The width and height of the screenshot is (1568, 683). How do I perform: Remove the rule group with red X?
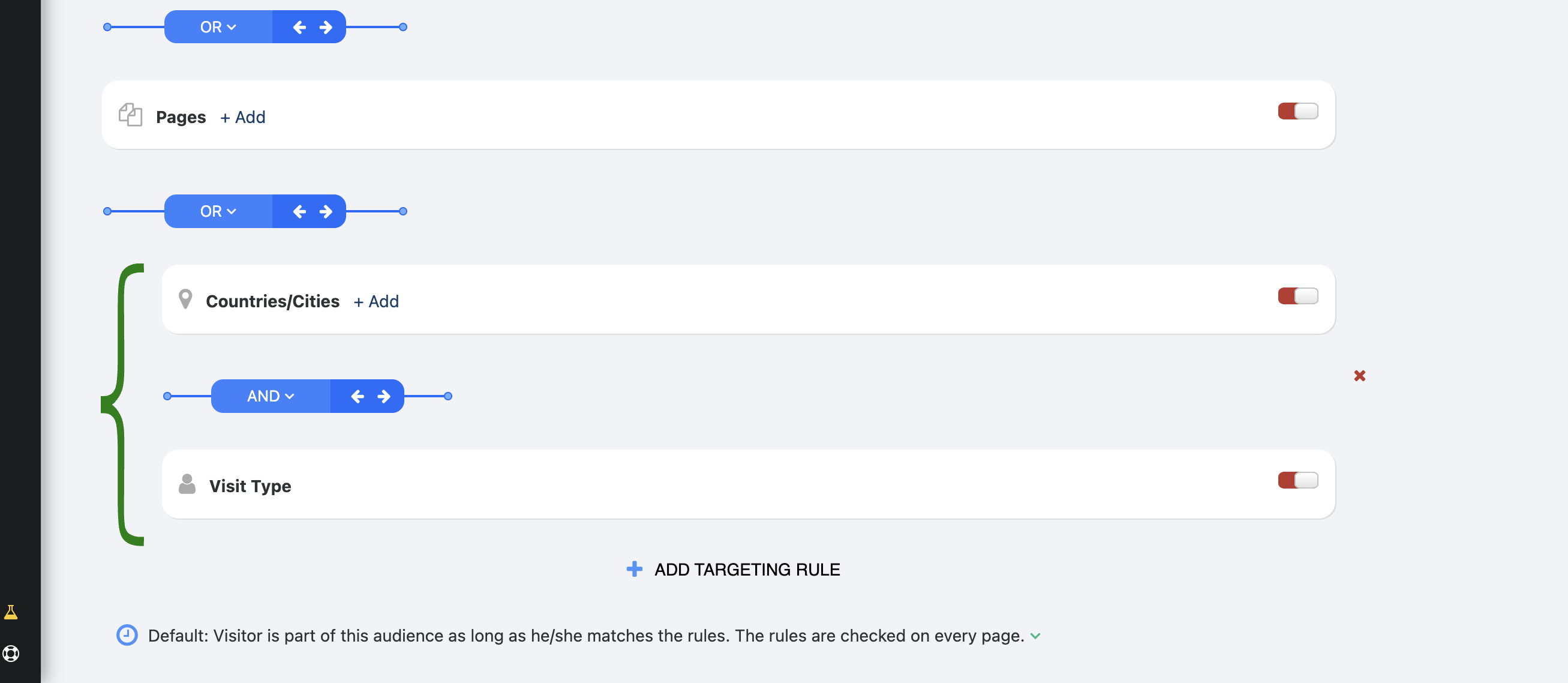click(x=1359, y=376)
